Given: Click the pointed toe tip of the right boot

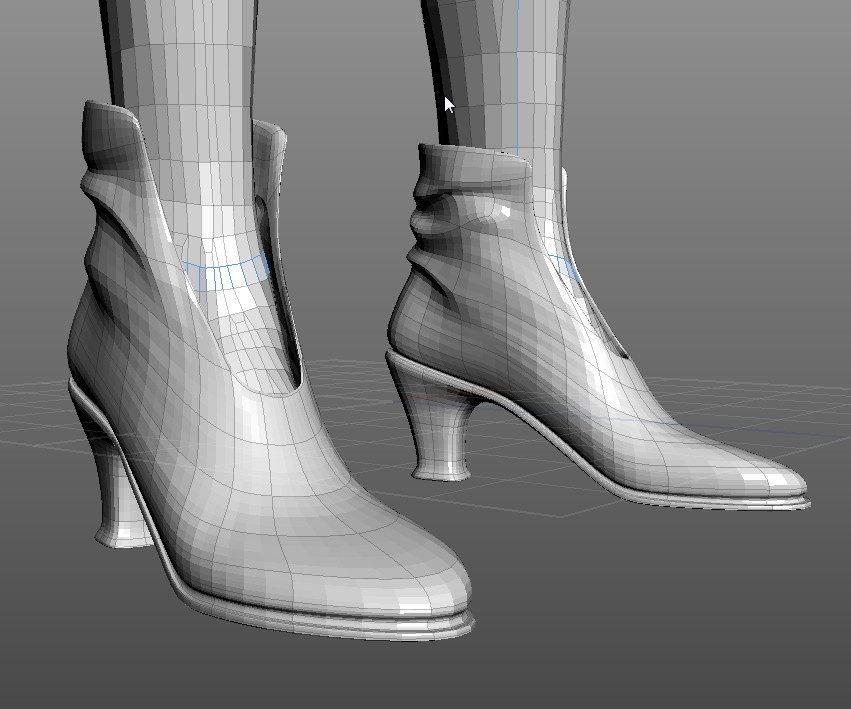Looking at the screenshot, I should coord(790,484).
